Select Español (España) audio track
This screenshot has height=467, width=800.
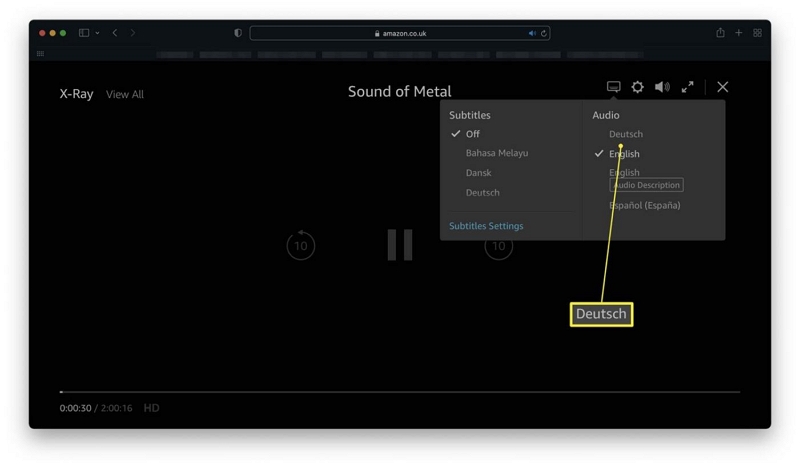point(644,205)
